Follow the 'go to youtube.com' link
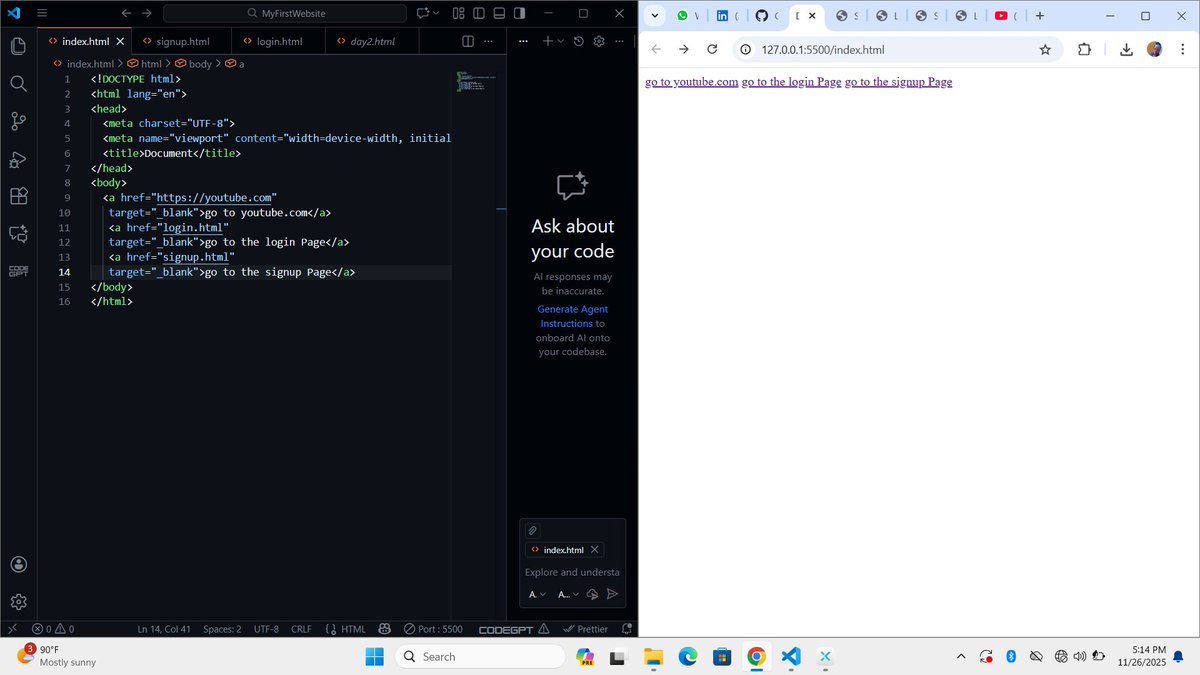The image size is (1200, 675). click(692, 81)
